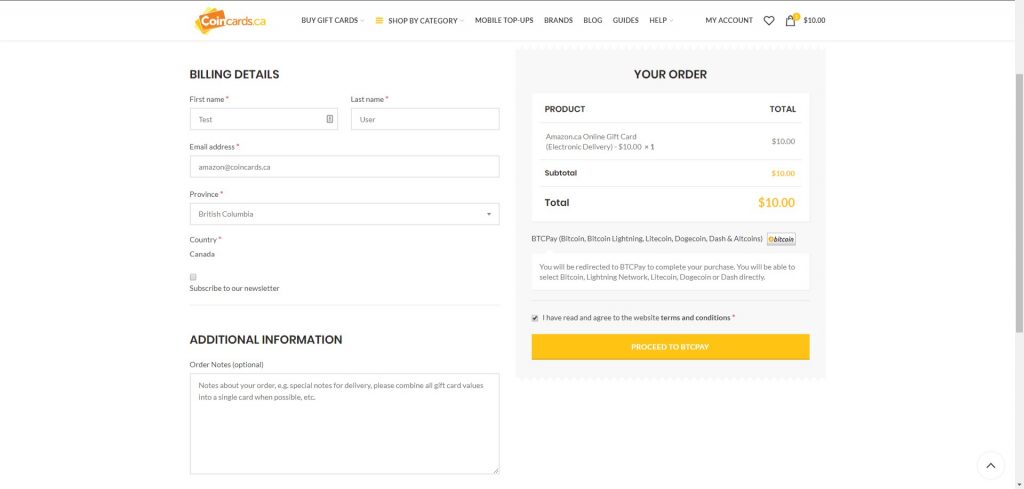The width and height of the screenshot is (1024, 489).
Task: Click the Billing Details heading
Action: pos(234,74)
